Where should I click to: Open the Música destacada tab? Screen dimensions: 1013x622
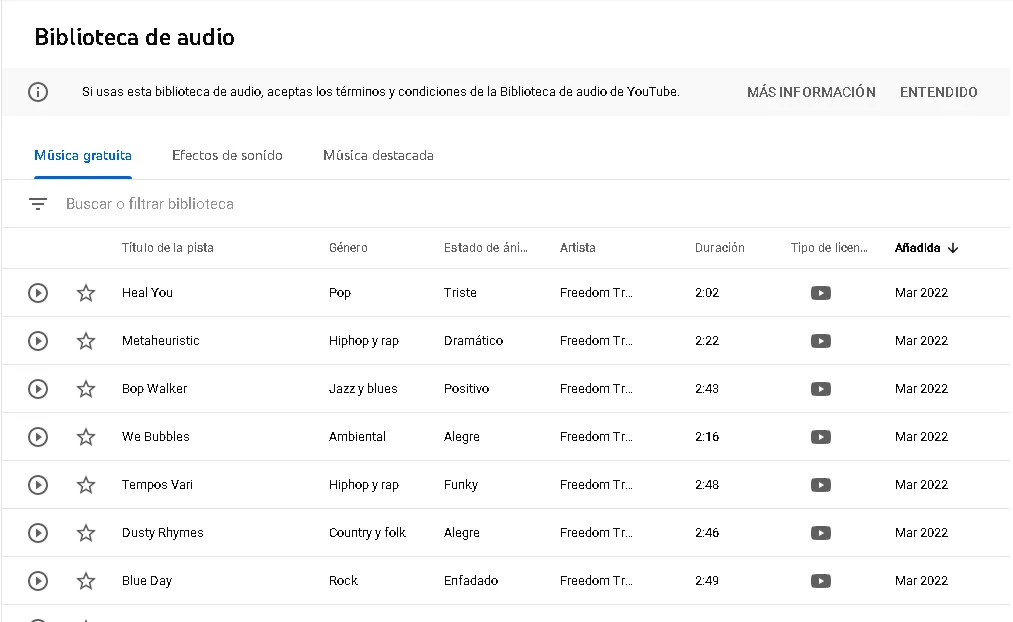click(x=378, y=155)
